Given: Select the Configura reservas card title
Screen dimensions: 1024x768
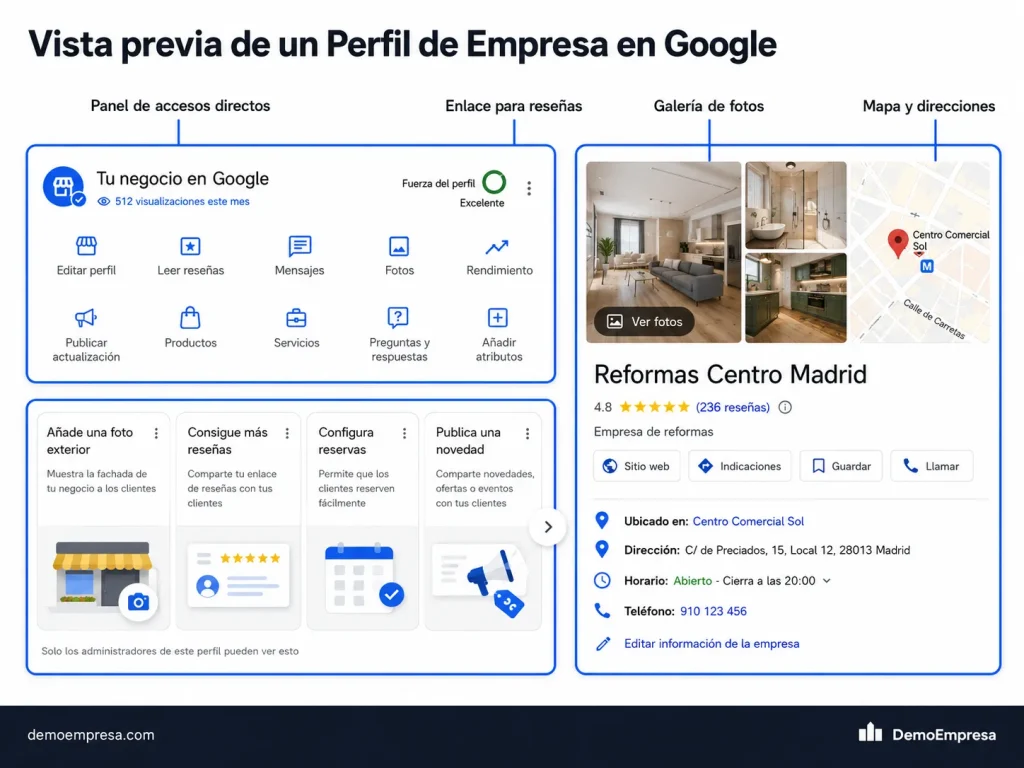Looking at the screenshot, I should coord(346,441).
